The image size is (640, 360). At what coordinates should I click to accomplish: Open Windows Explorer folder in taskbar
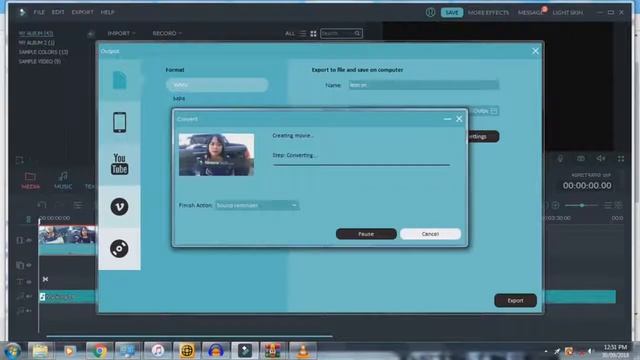(x=40, y=351)
